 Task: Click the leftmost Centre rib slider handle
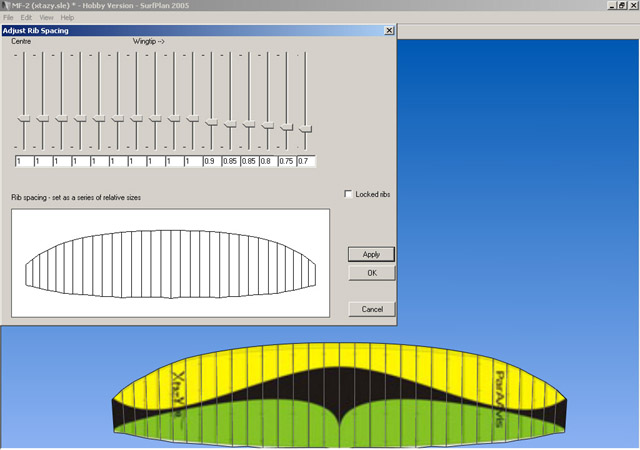tap(24, 119)
